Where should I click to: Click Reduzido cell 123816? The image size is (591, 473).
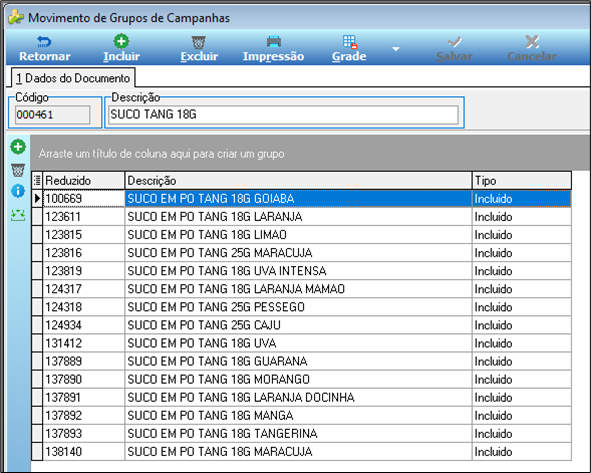pos(84,253)
